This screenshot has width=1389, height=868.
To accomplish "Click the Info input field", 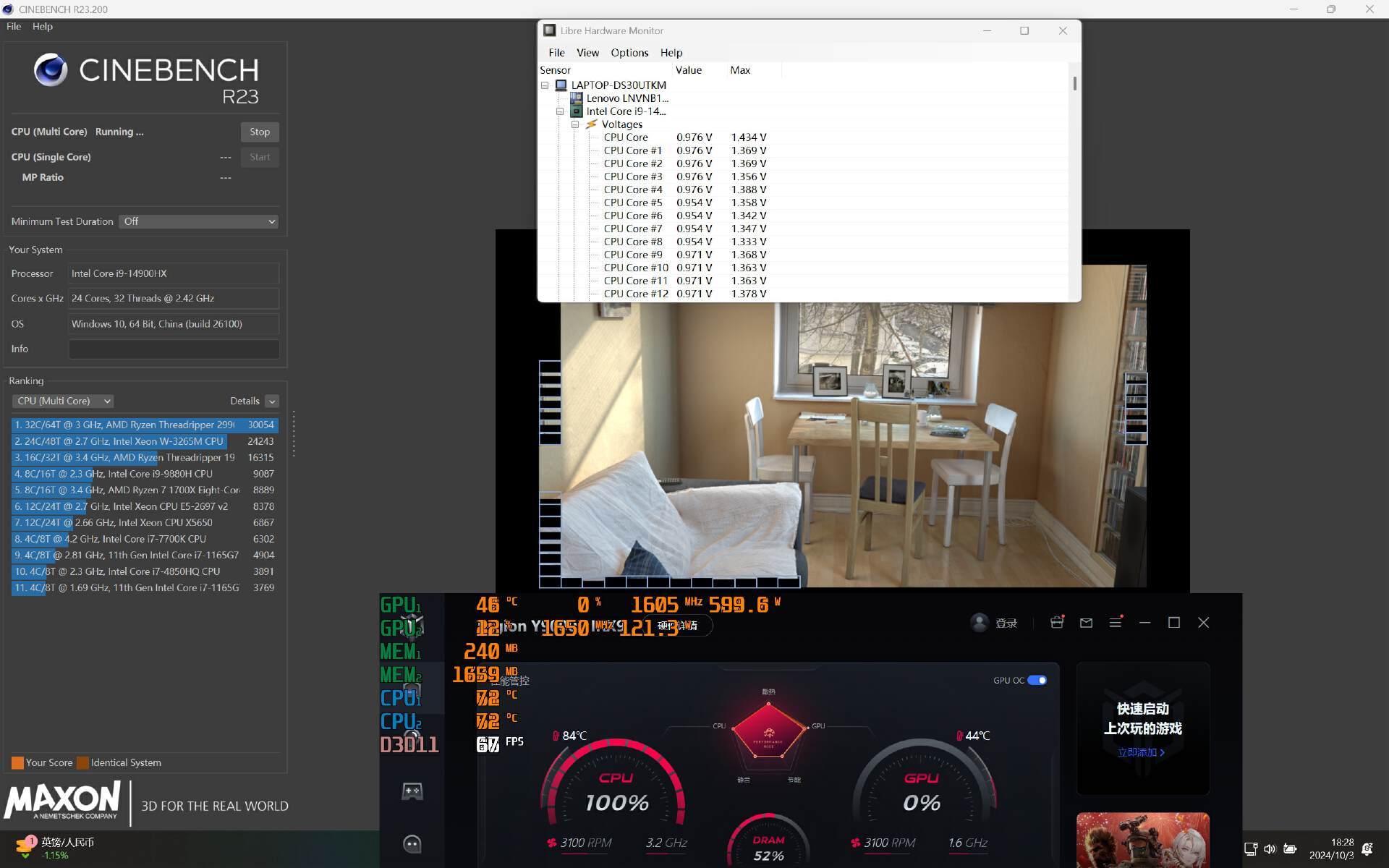I will [174, 349].
